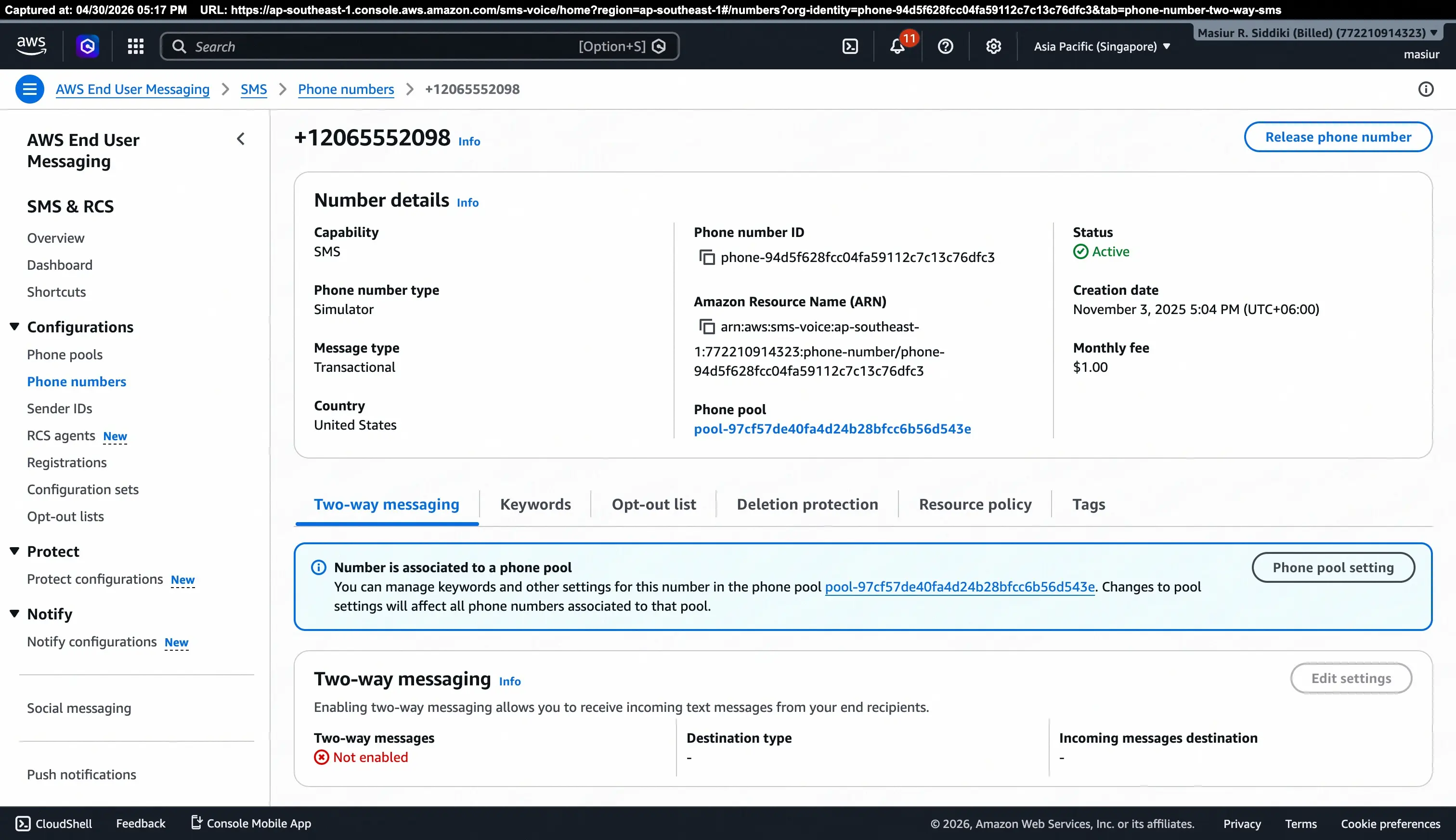Collapse the AWS End User Messaging sidebar
Screen dimensions: 1456x840
[241, 139]
